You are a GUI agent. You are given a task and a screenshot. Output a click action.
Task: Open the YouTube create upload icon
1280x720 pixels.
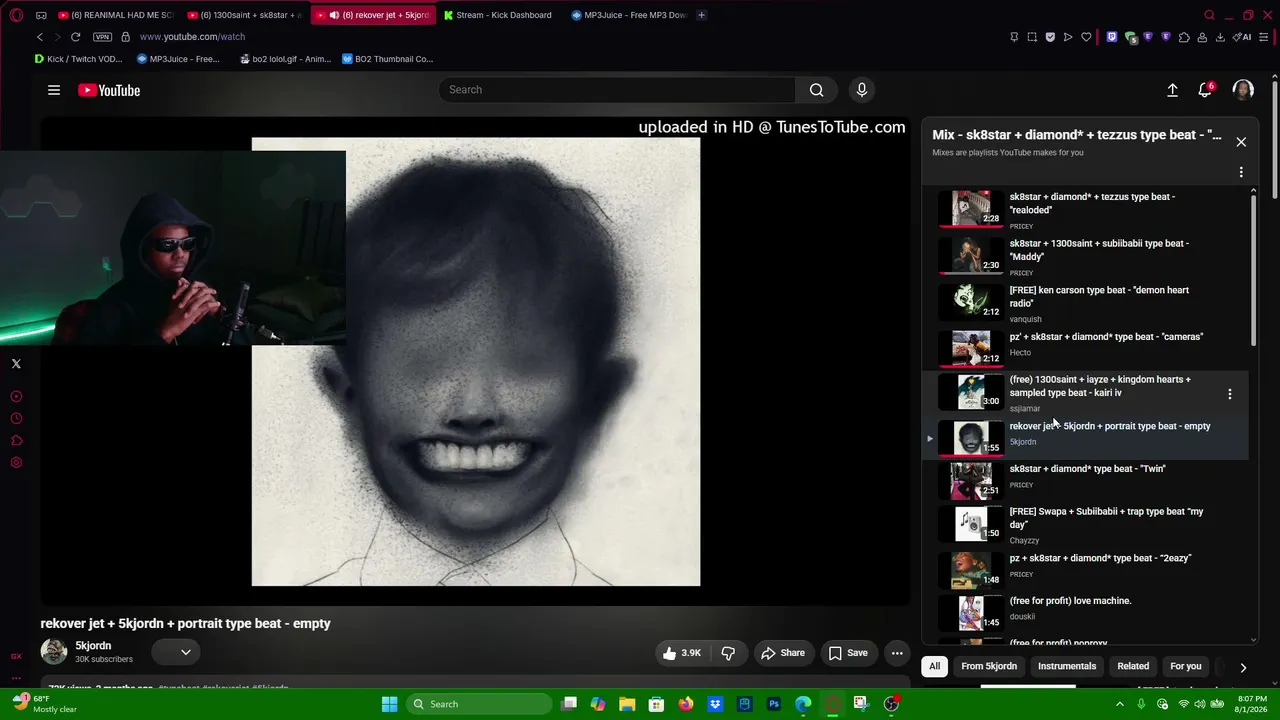pyautogui.click(x=1172, y=90)
